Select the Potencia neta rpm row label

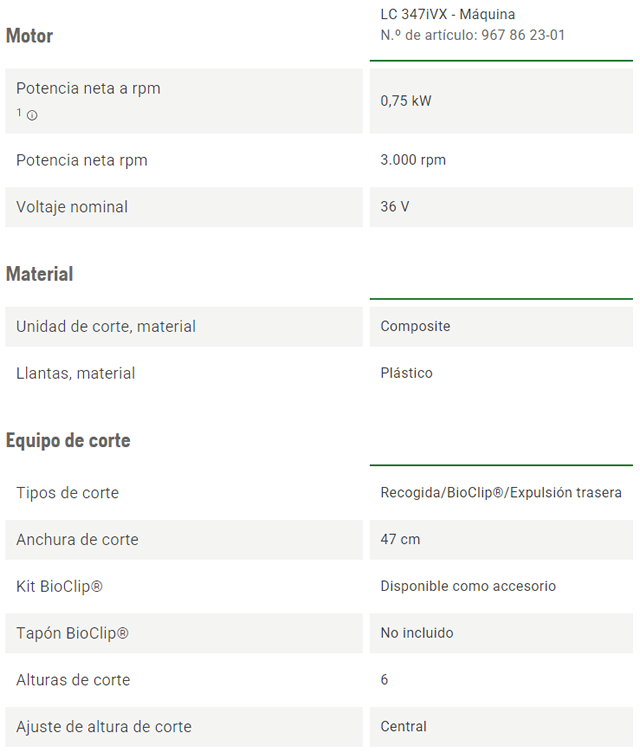[82, 160]
